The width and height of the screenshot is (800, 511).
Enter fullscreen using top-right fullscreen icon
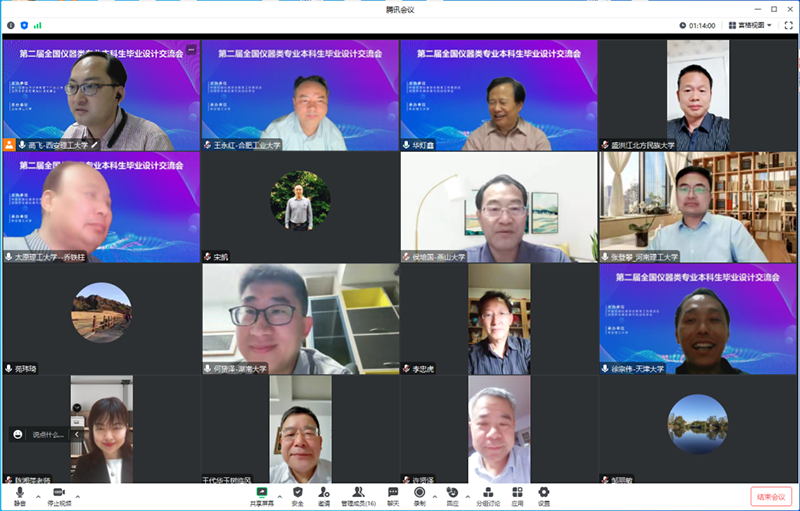[786, 25]
